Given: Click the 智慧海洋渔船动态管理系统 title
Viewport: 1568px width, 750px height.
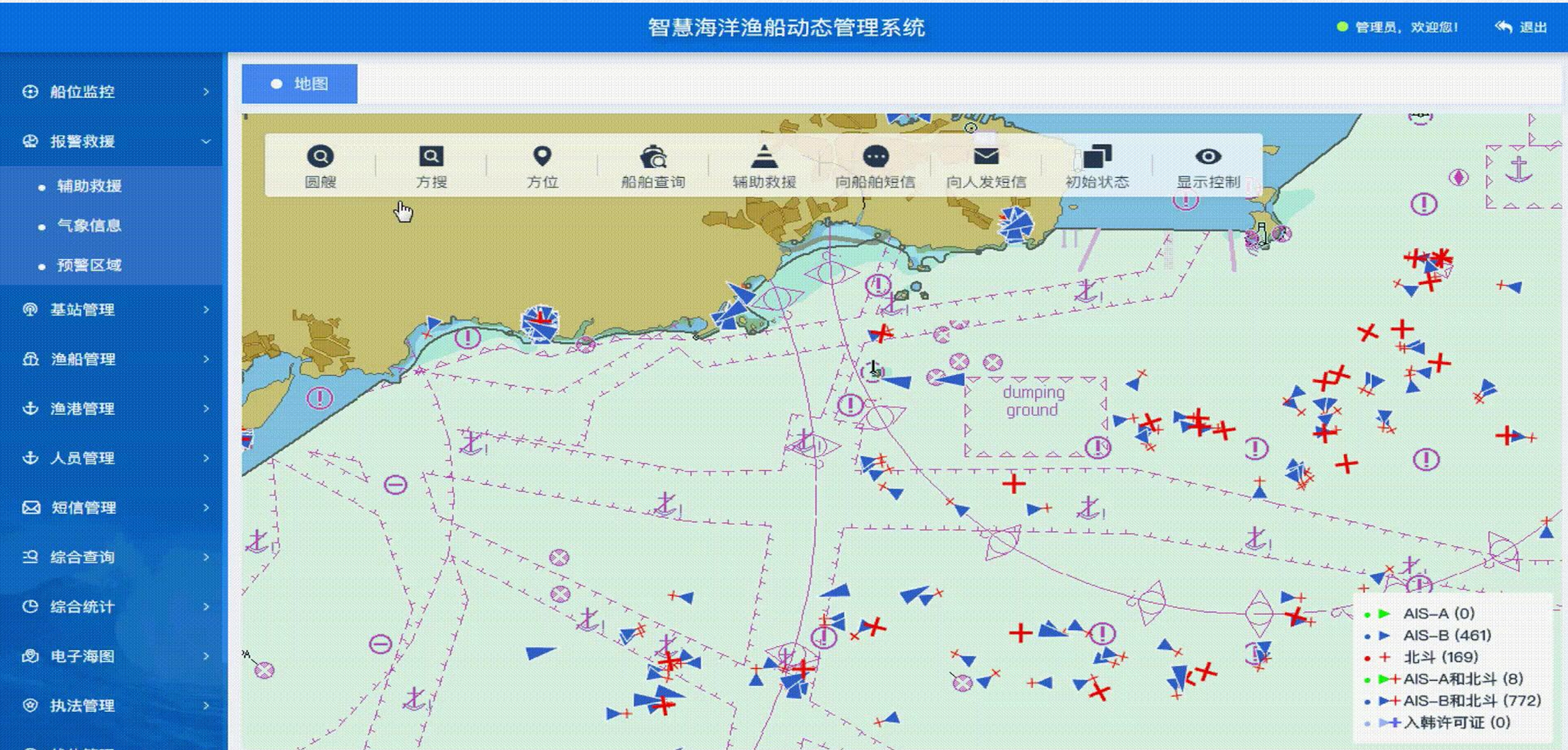Looking at the screenshot, I should [786, 27].
